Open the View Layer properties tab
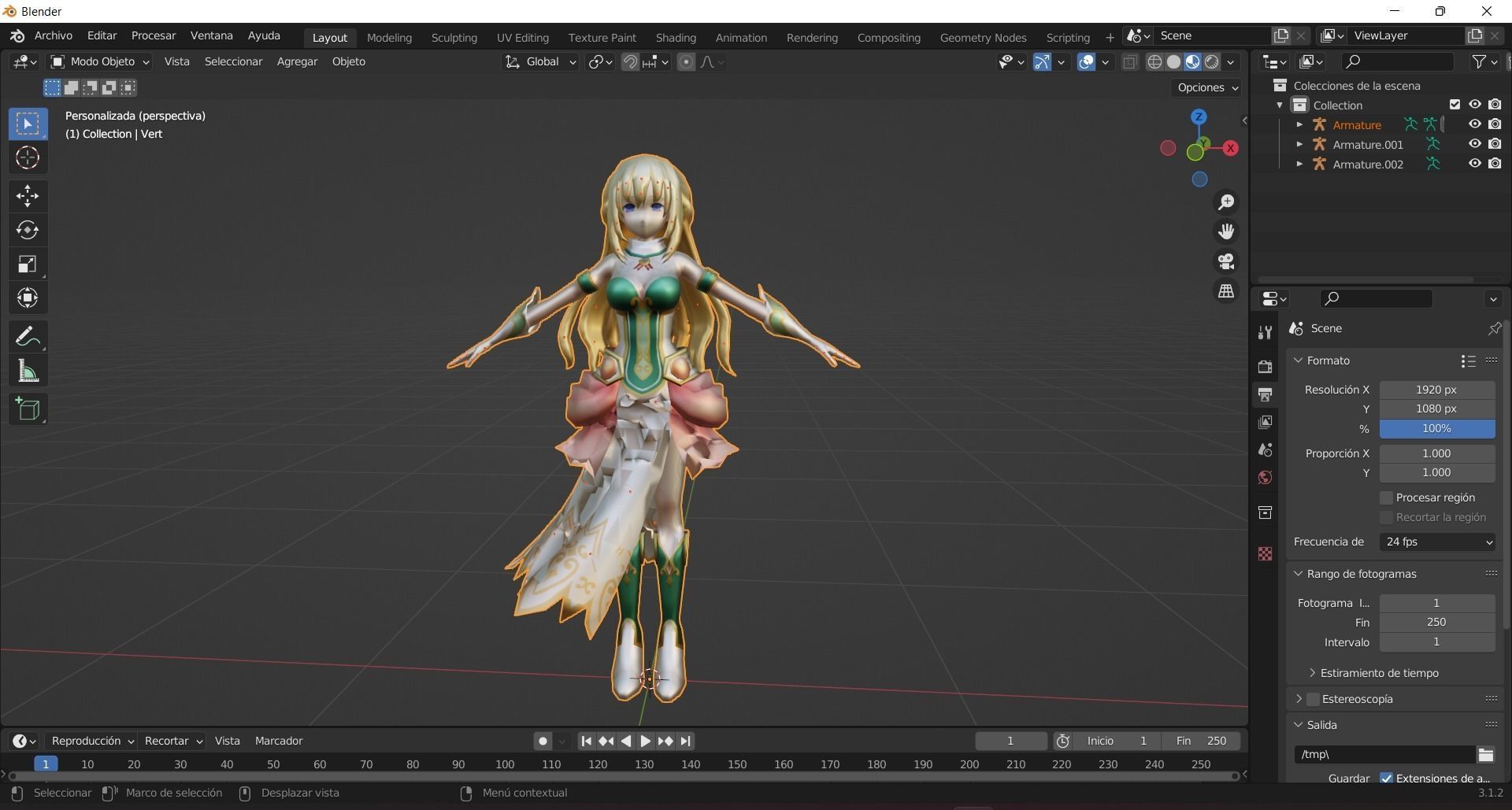The height and width of the screenshot is (810, 1512). tap(1266, 422)
